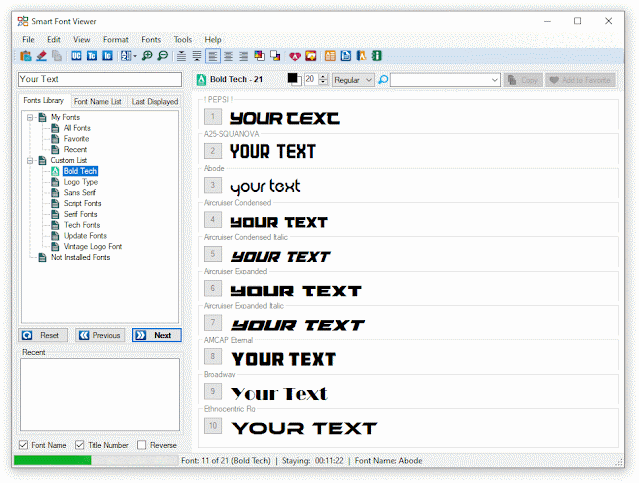Click the decrease line spacing icon
The height and width of the screenshot is (483, 639).
[181, 56]
